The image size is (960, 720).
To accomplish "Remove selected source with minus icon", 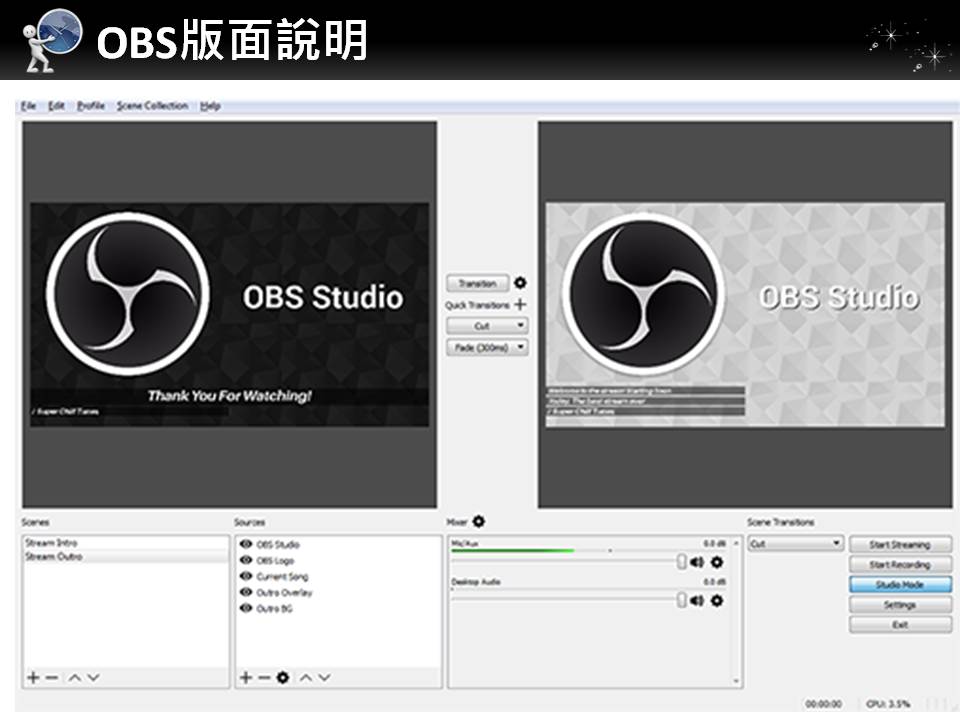I will (x=264, y=677).
